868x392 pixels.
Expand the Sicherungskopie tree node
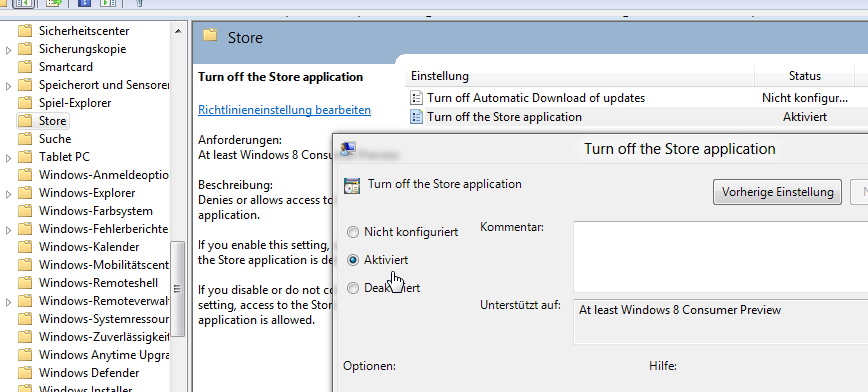click(x=8, y=50)
